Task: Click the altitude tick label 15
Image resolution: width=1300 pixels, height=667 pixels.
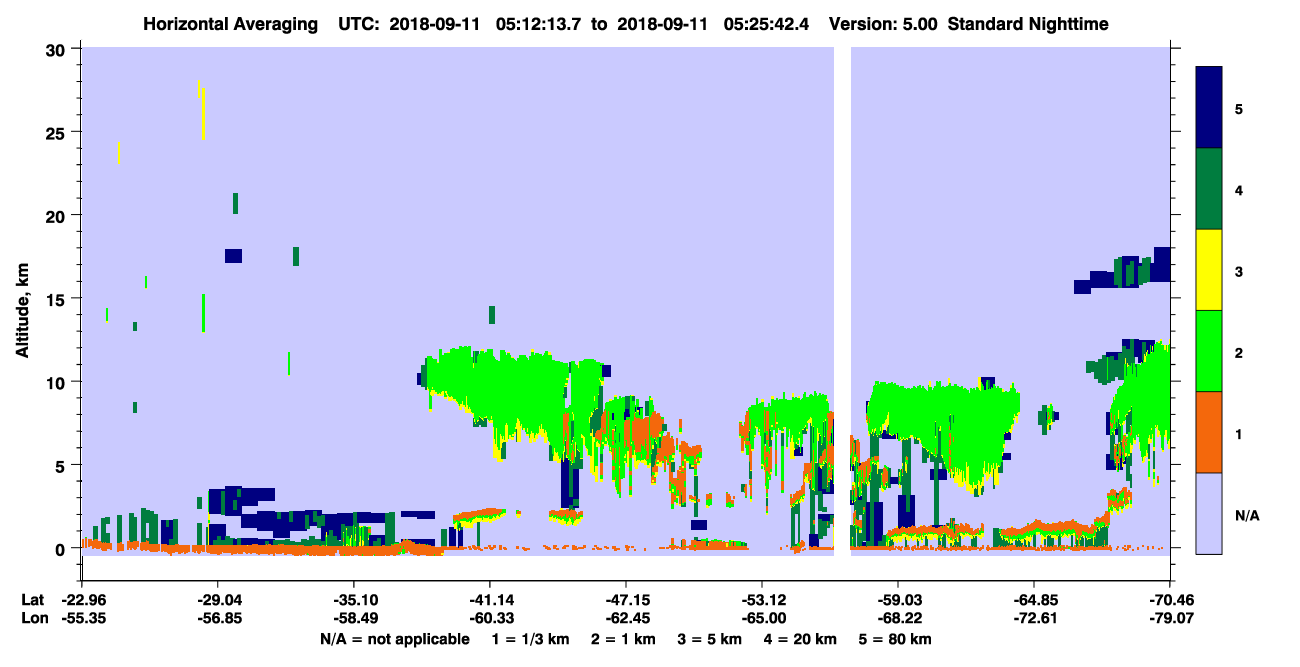Action: 58,299
